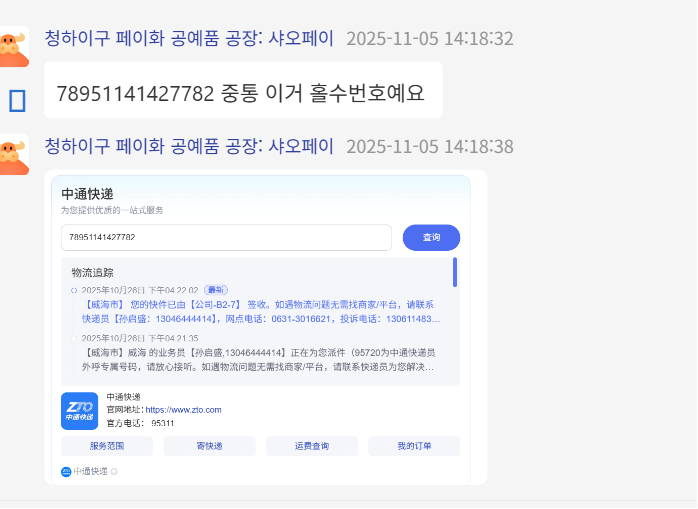Viewport: 698px width, 509px height.
Task: Click the second message sender avatar
Action: (x=13, y=155)
